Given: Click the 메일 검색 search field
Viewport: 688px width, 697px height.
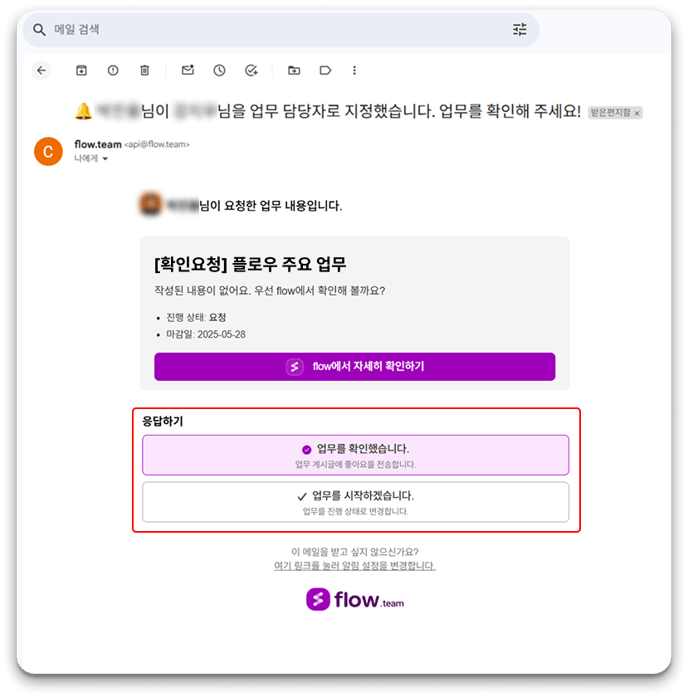Looking at the screenshot, I should [281, 30].
